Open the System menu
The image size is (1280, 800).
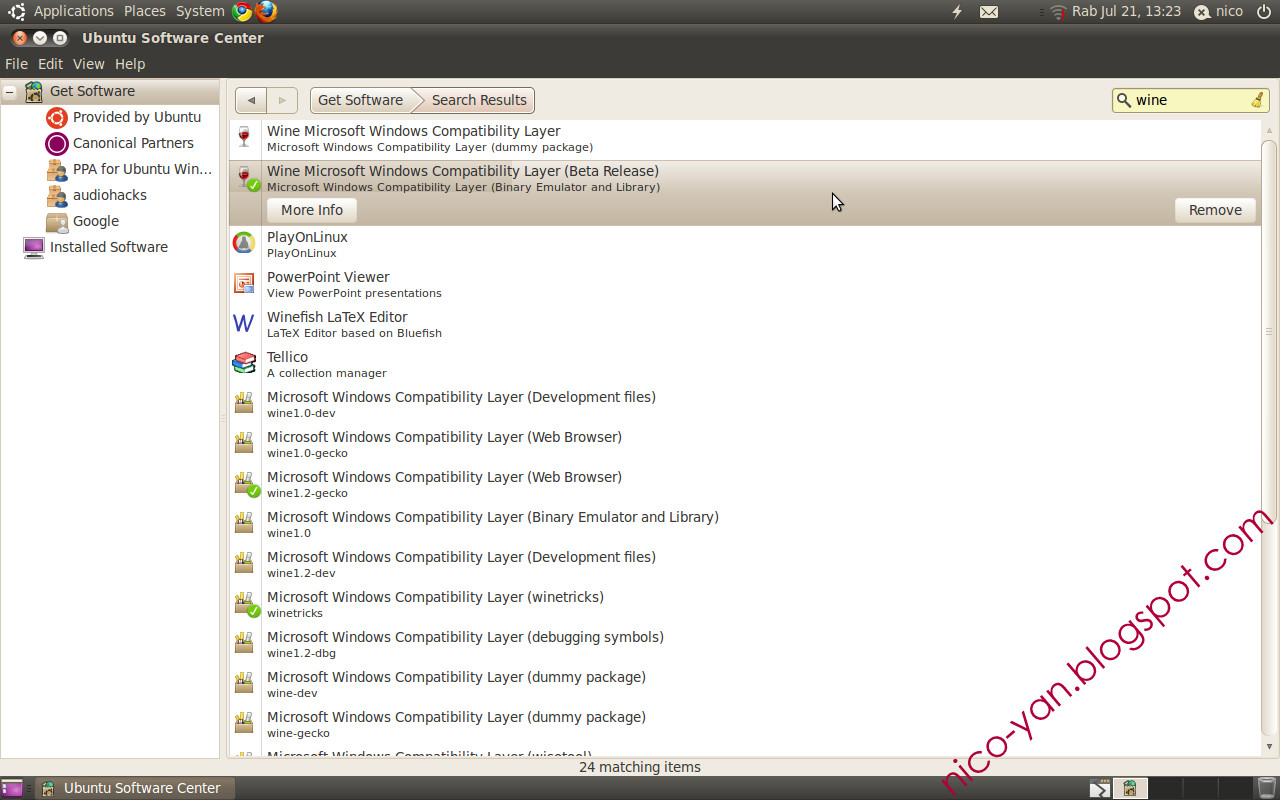(200, 11)
